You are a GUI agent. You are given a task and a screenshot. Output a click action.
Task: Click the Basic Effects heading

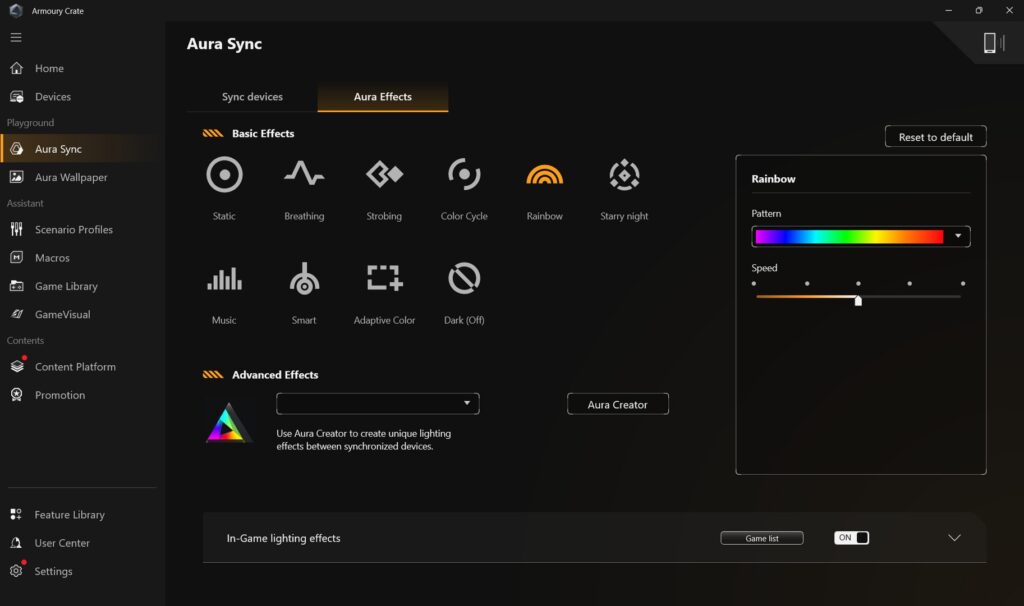(x=263, y=133)
